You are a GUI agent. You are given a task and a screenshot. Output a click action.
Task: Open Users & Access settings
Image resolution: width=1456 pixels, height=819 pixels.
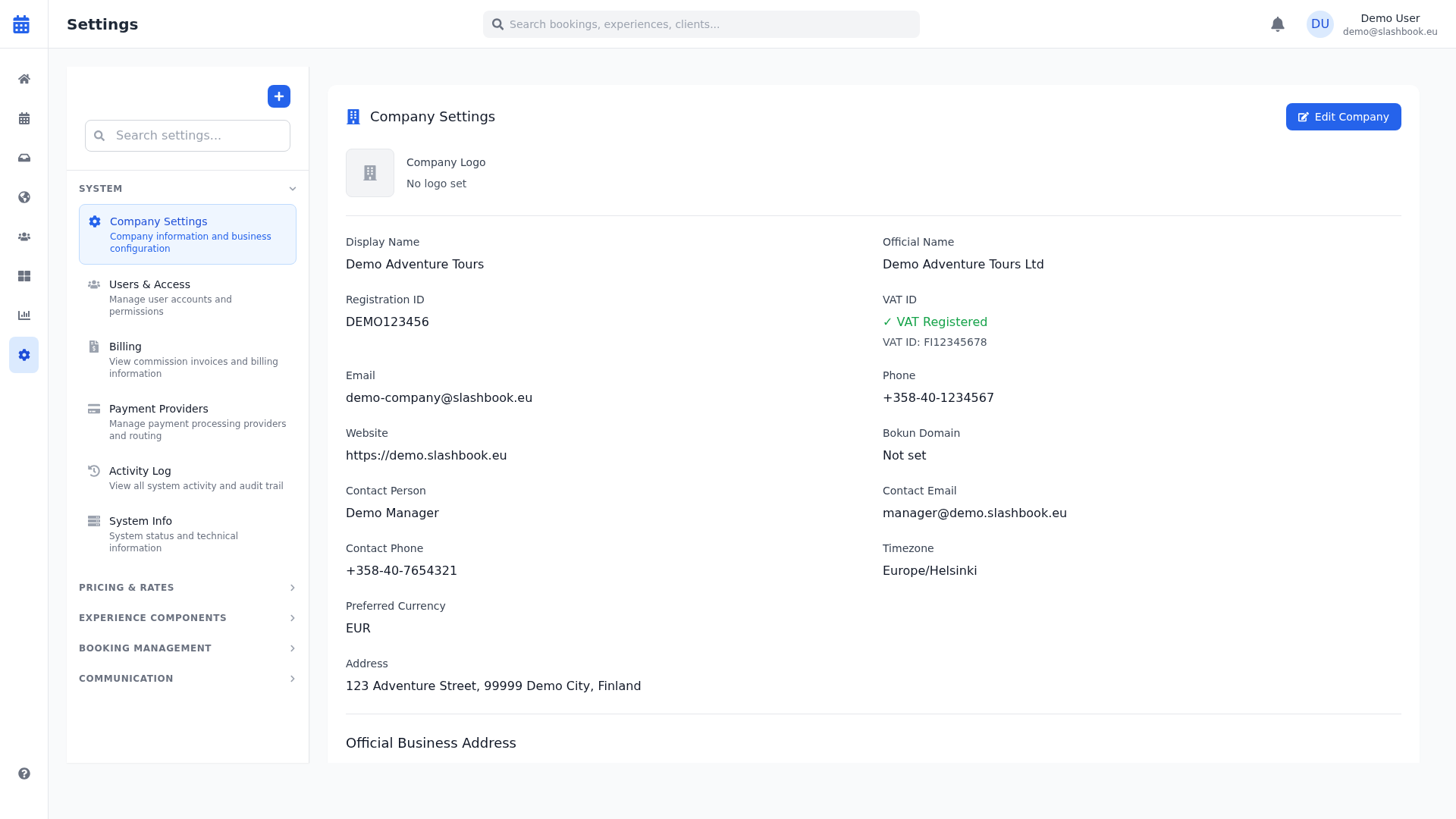click(x=187, y=297)
